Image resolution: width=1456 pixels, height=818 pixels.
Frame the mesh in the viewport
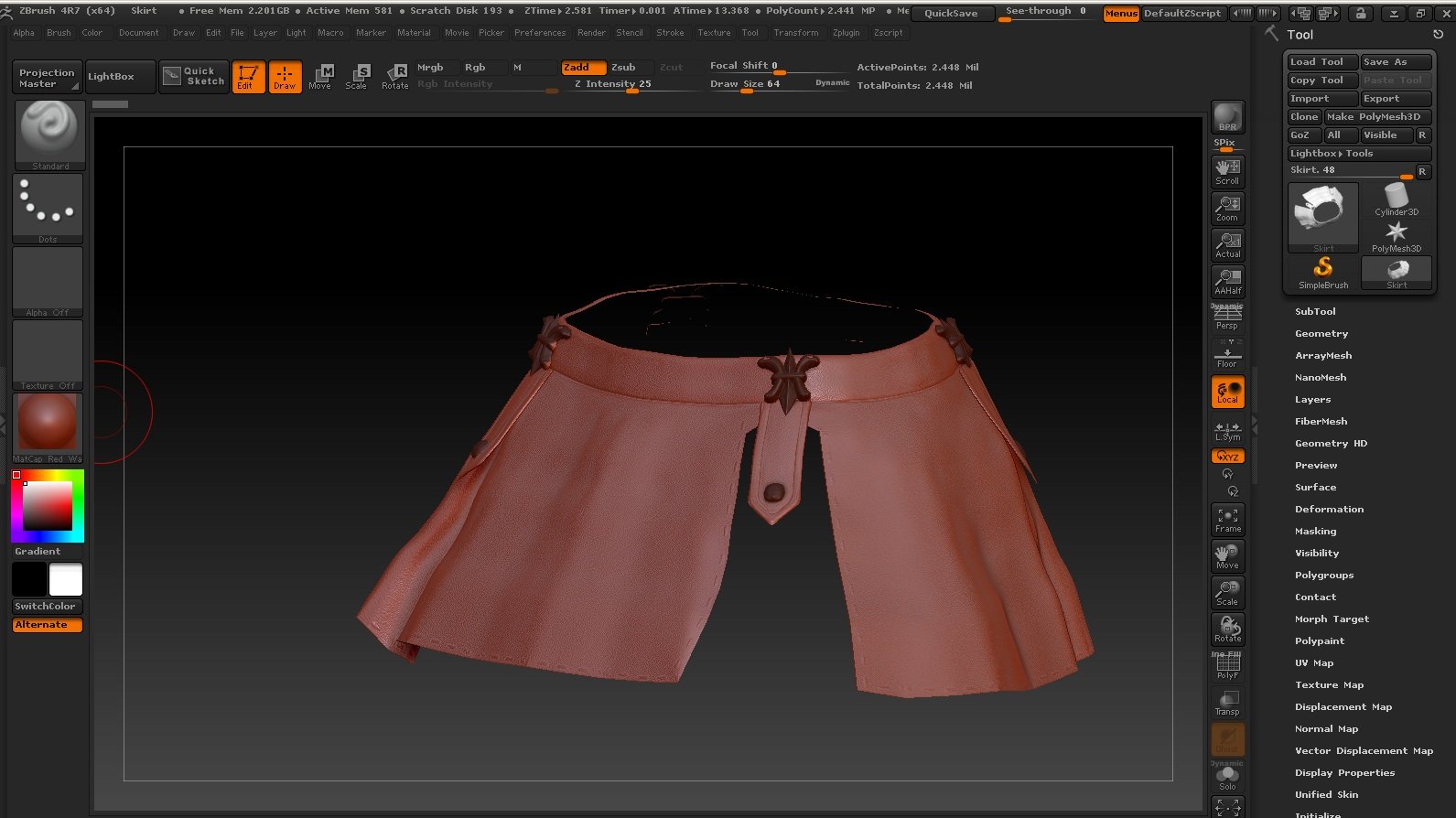pos(1227,519)
